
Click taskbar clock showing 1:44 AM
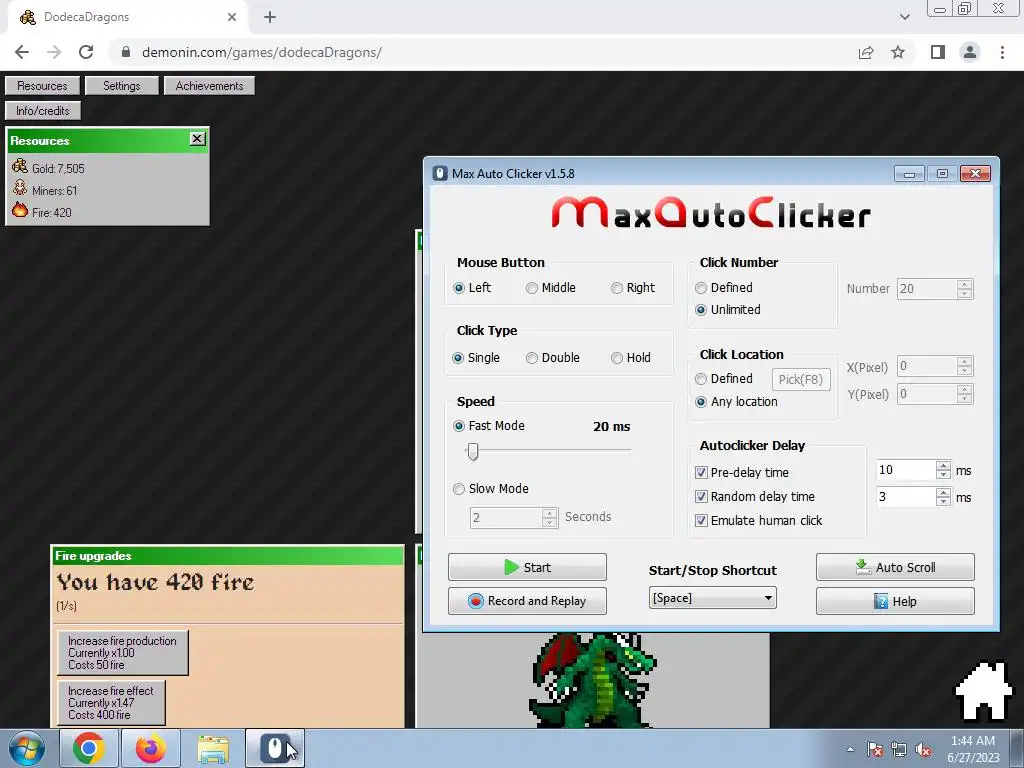click(x=973, y=749)
